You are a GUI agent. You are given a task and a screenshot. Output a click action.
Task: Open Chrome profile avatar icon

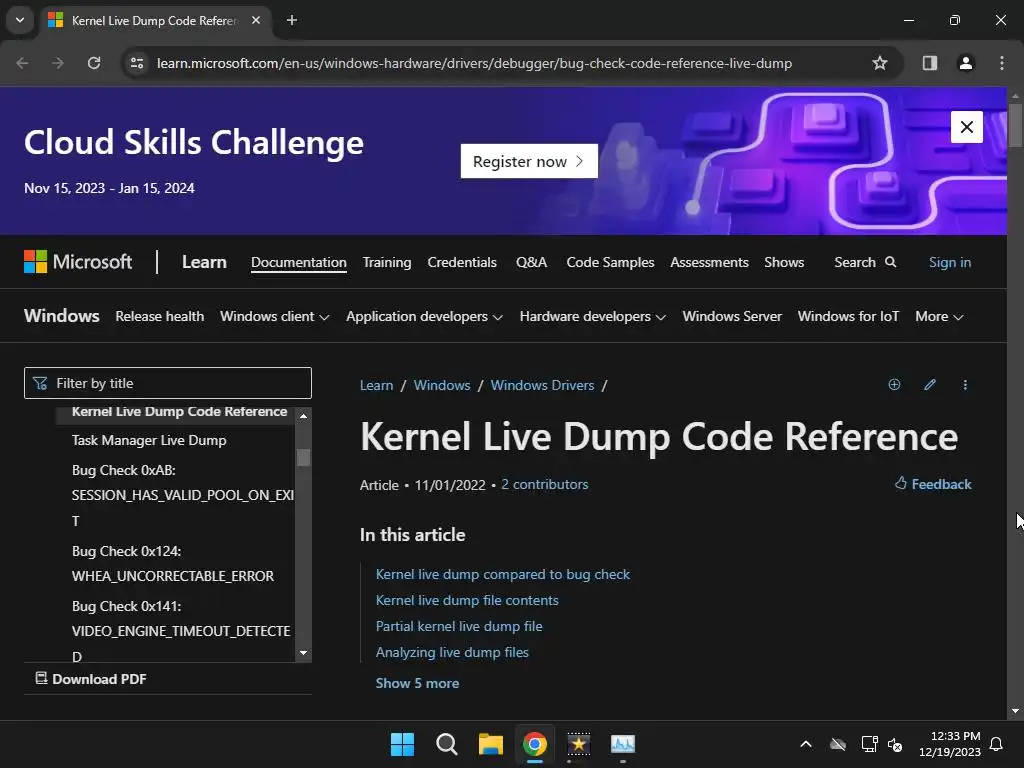tap(965, 63)
